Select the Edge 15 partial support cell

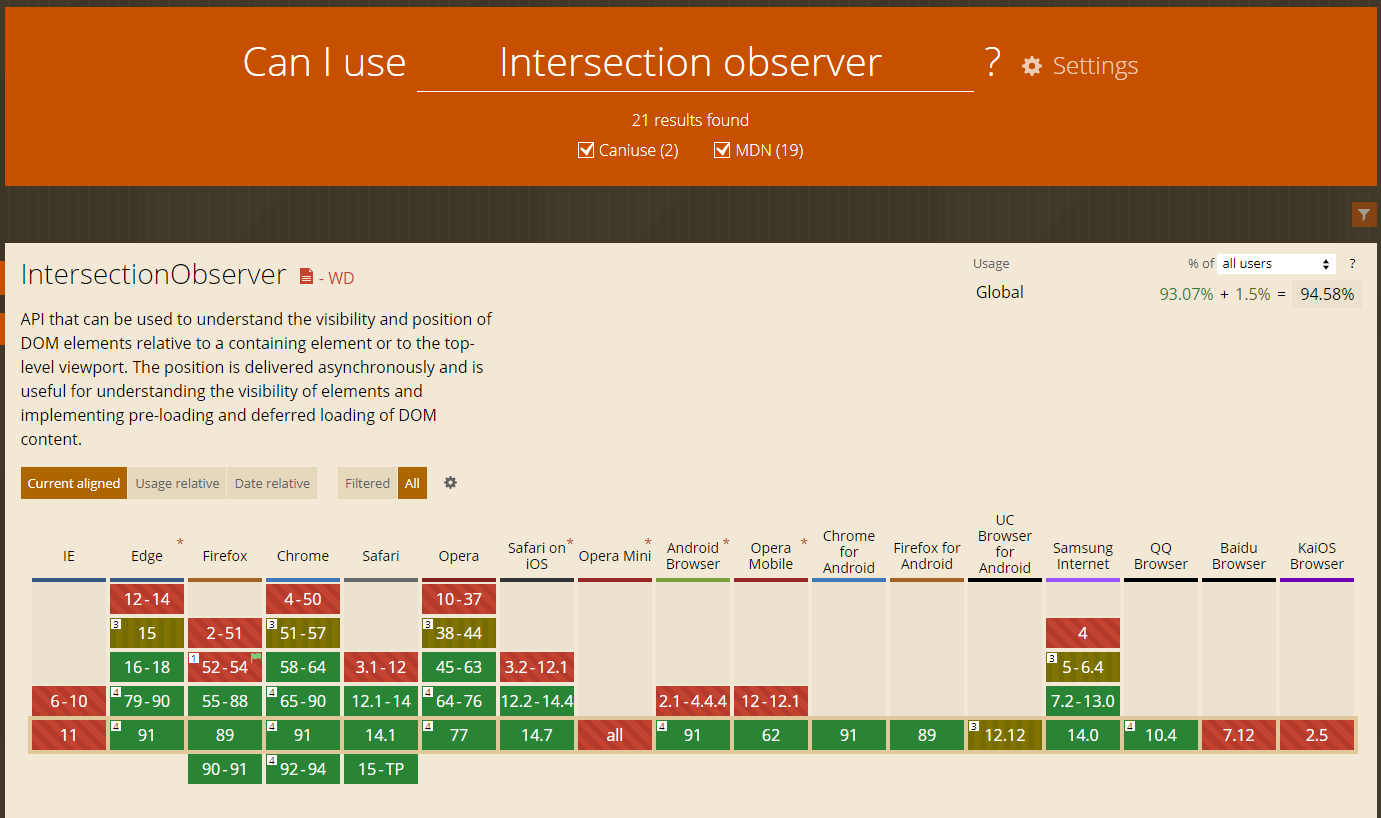[147, 633]
